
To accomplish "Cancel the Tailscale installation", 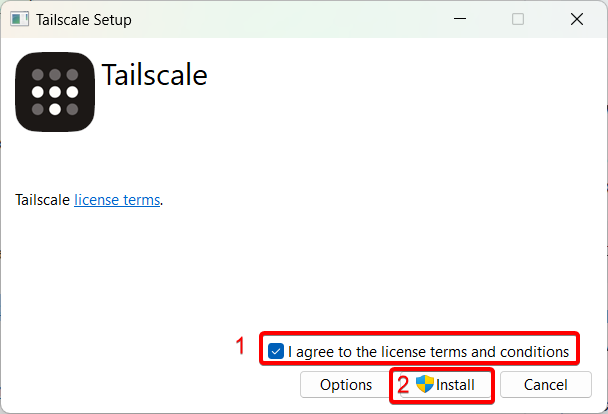I will 545,385.
